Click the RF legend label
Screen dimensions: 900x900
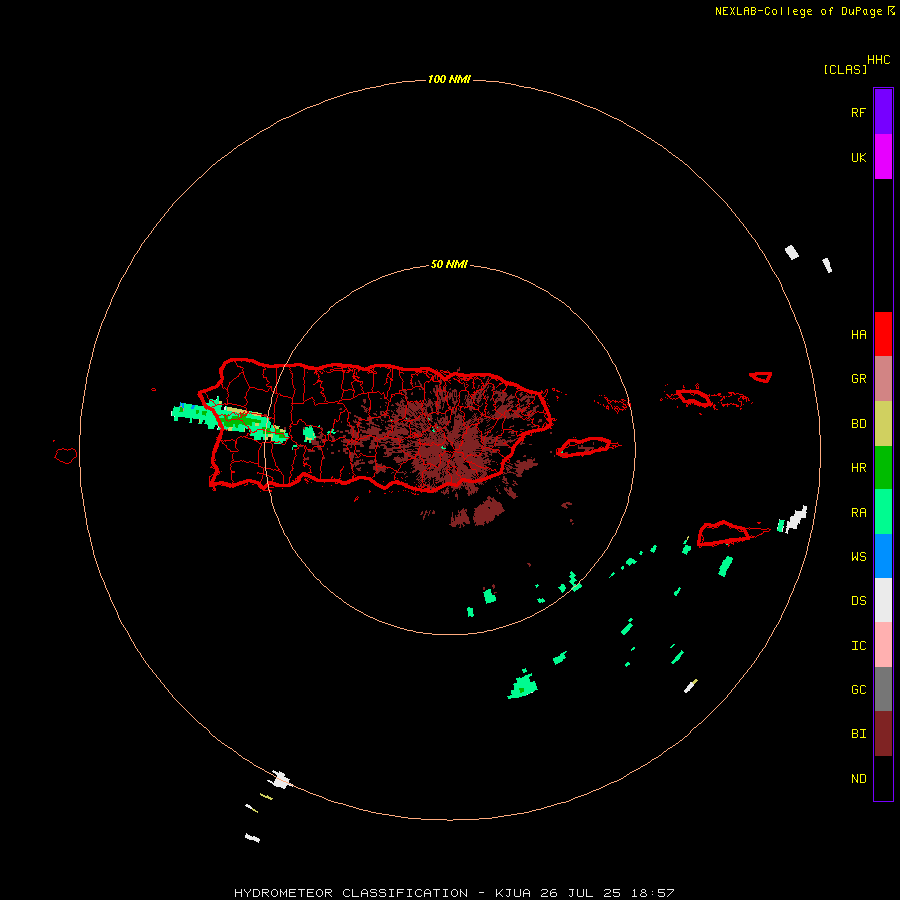858,112
